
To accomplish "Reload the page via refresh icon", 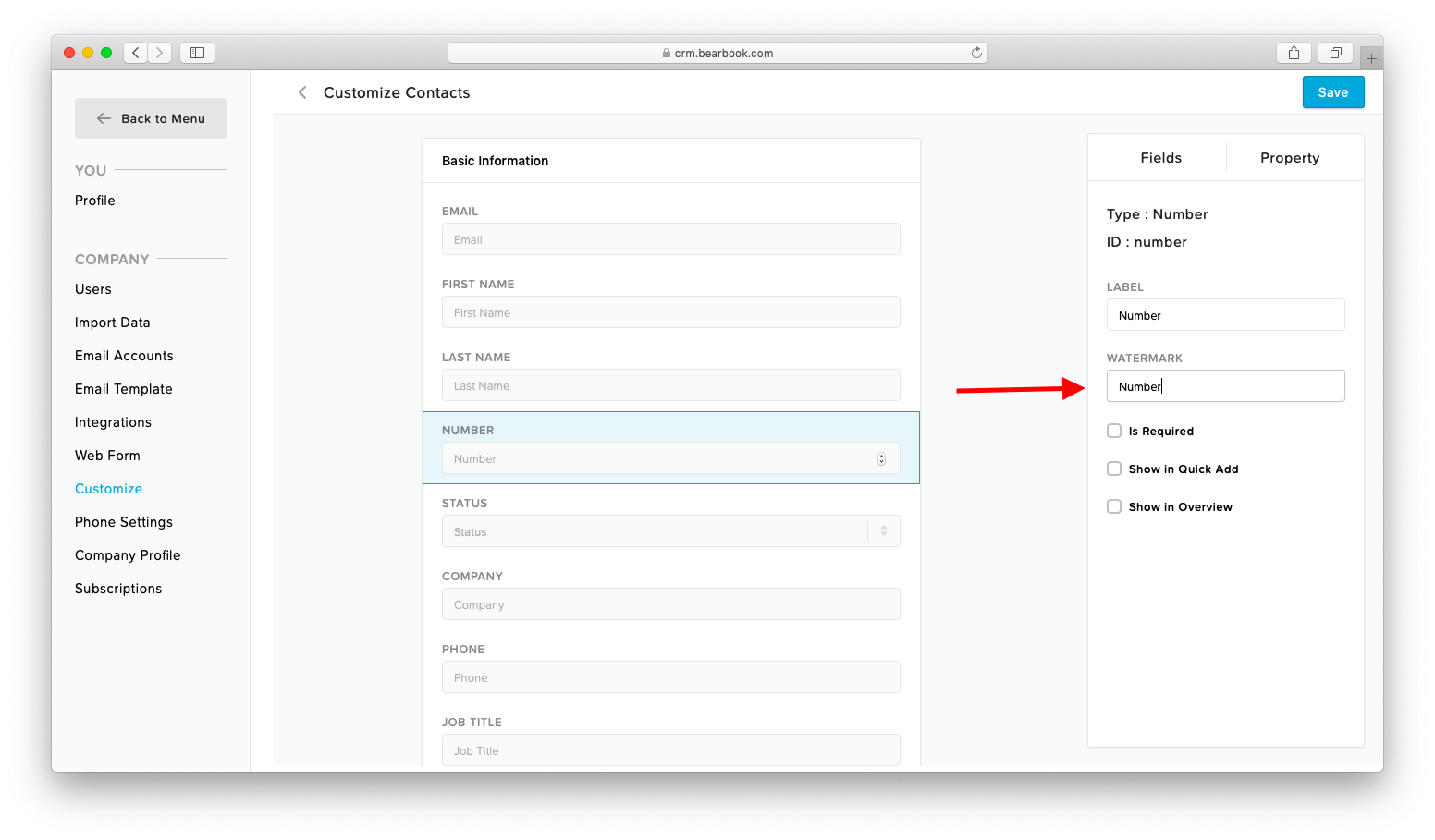I will 976,53.
